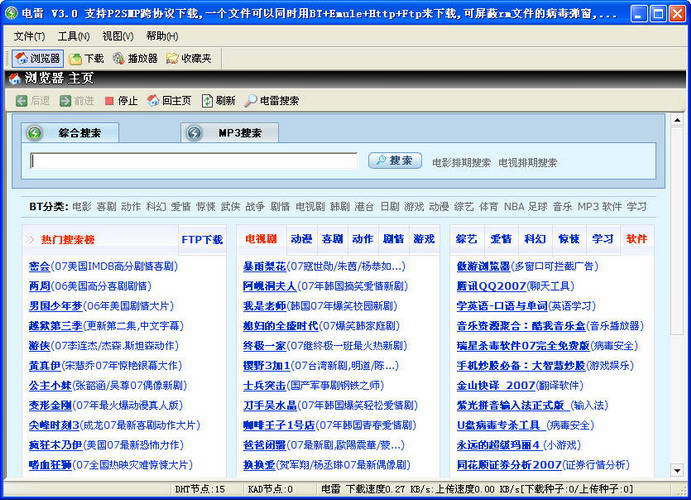Click the 搜索 search button
Image resolution: width=691 pixels, height=500 pixels.
tap(395, 161)
